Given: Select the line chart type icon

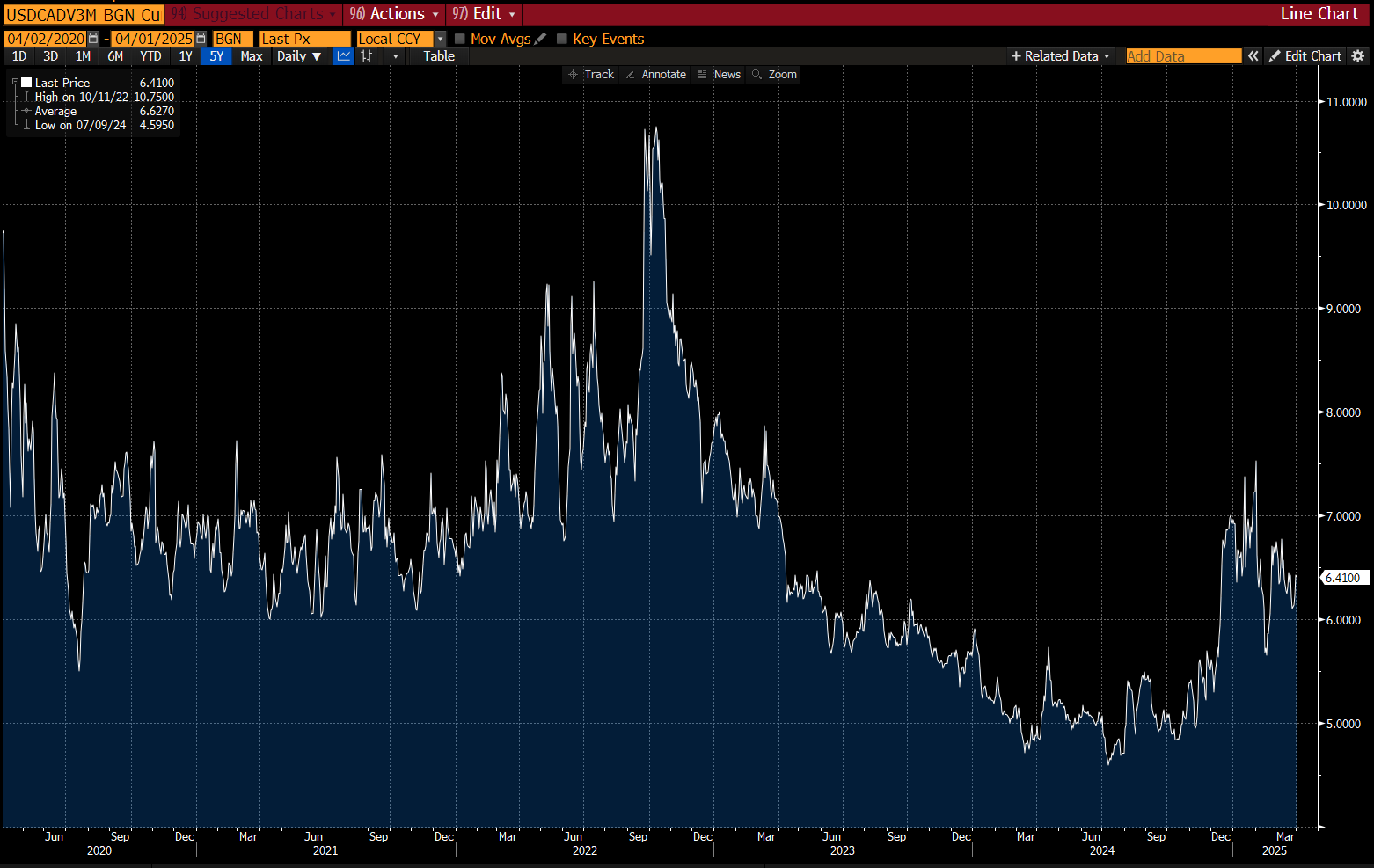Looking at the screenshot, I should tap(344, 56).
